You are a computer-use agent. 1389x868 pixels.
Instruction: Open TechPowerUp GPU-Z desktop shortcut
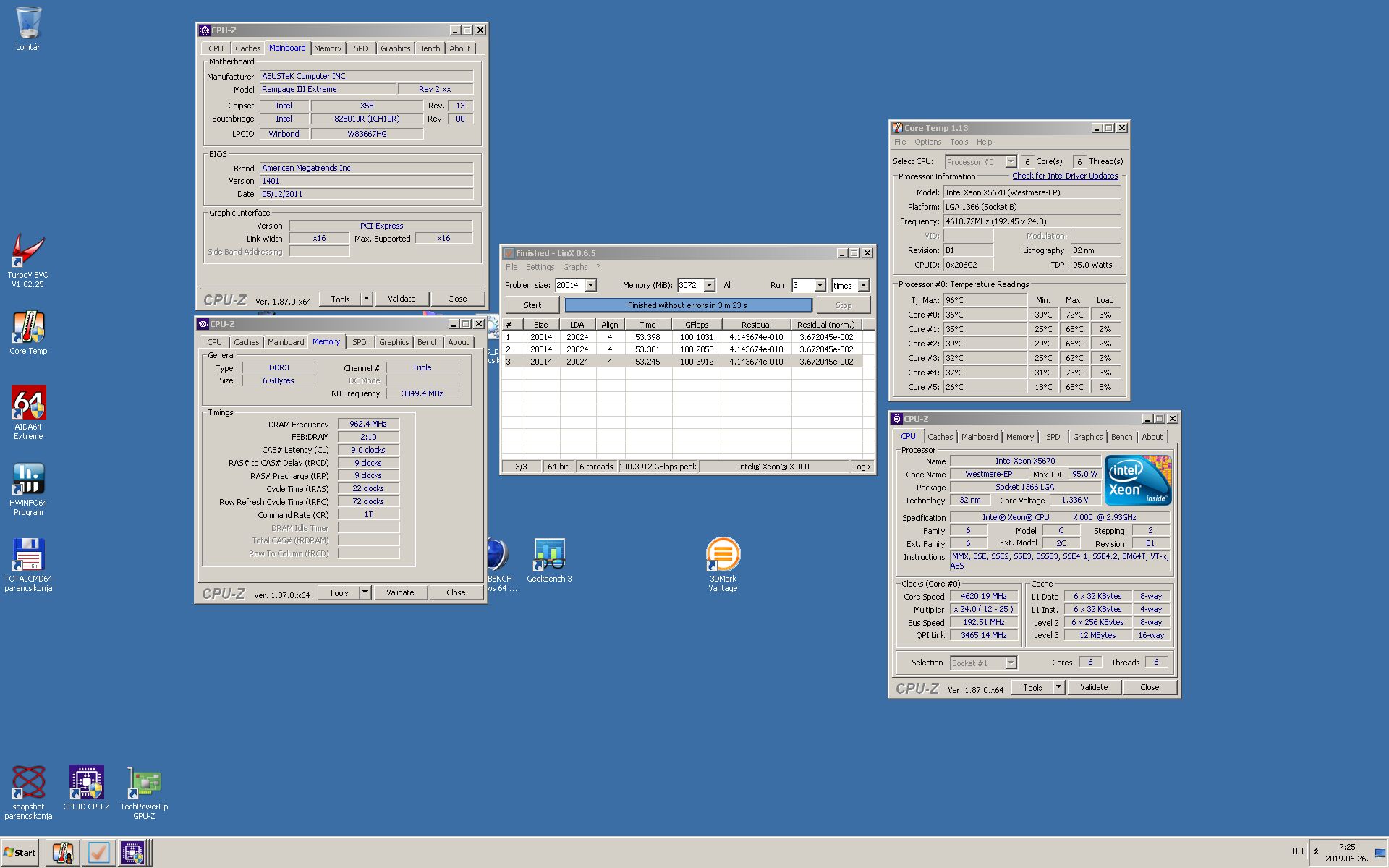(x=144, y=793)
